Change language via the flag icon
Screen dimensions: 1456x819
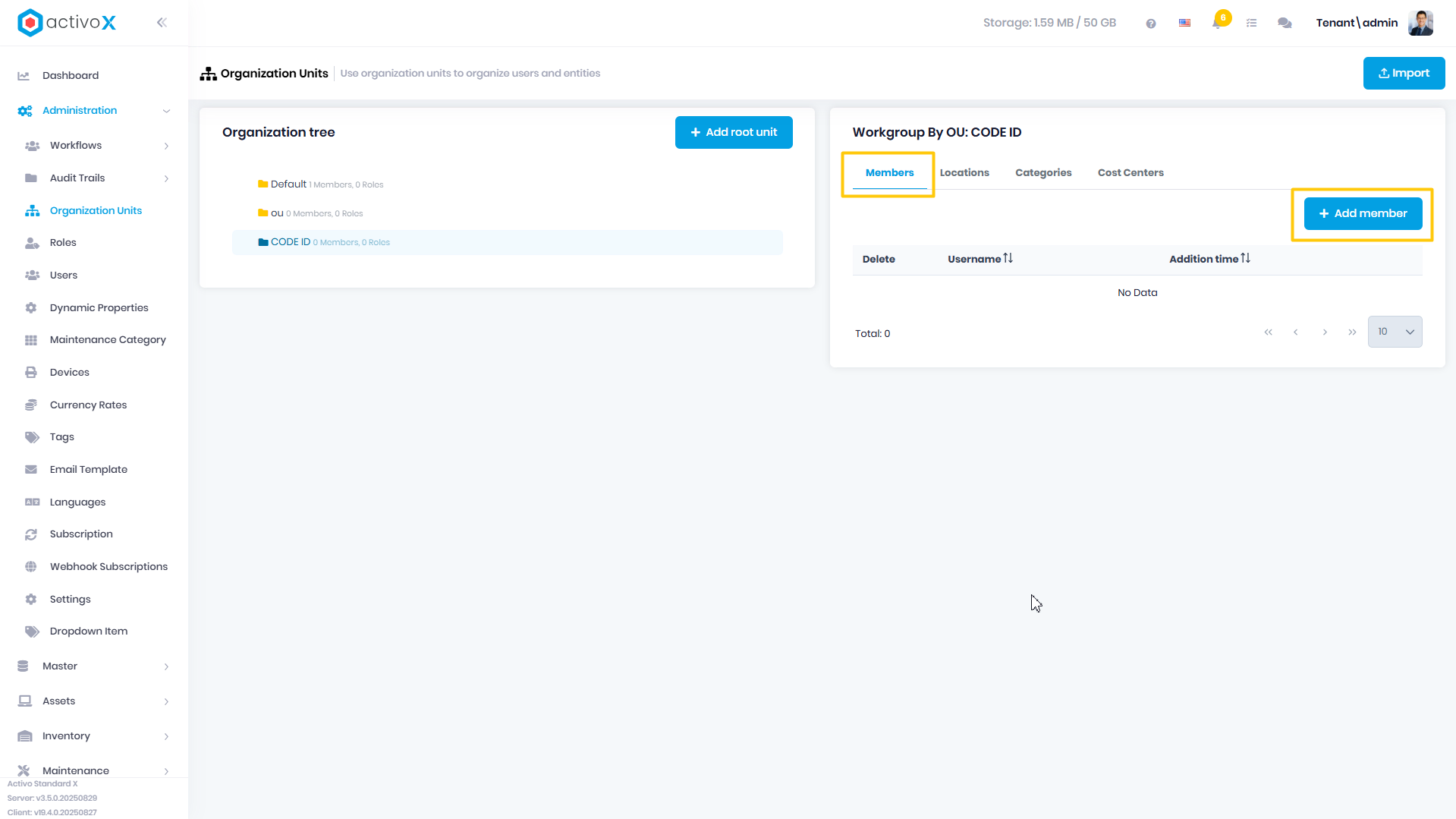(1184, 23)
